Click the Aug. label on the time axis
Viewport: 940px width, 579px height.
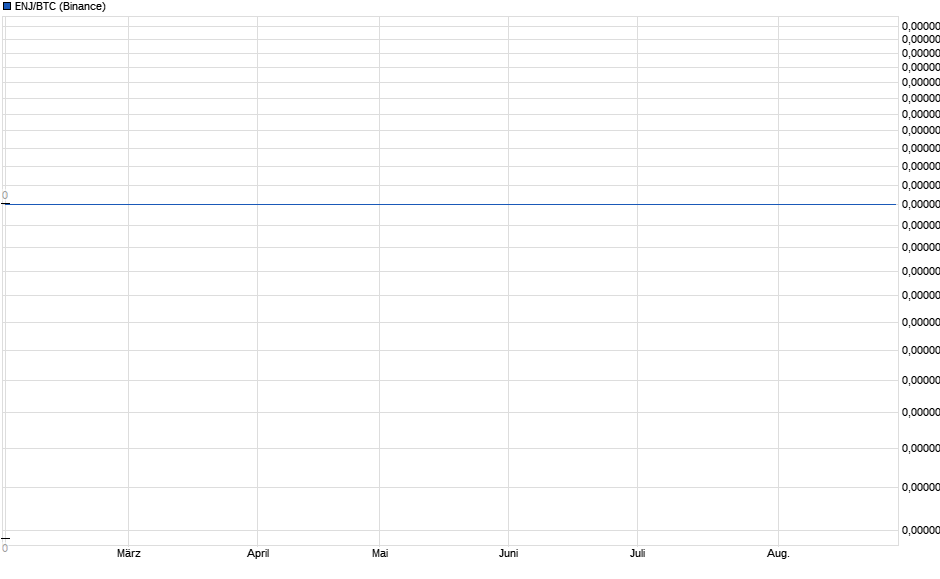pos(778,553)
